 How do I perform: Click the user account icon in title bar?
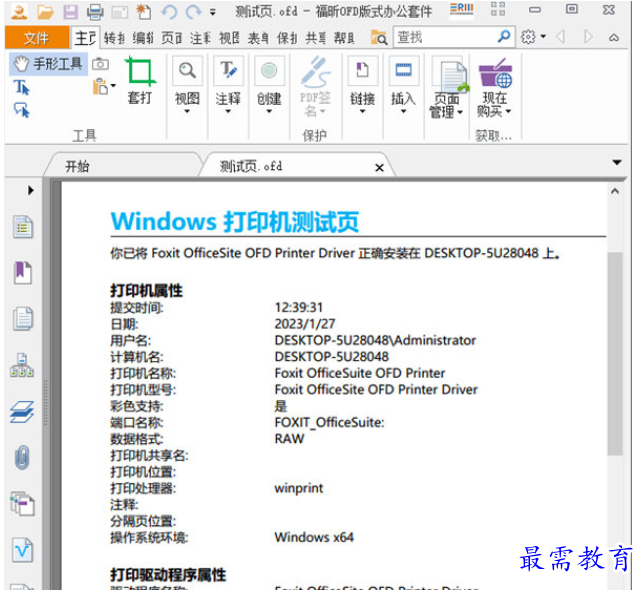pyautogui.click(x=19, y=11)
